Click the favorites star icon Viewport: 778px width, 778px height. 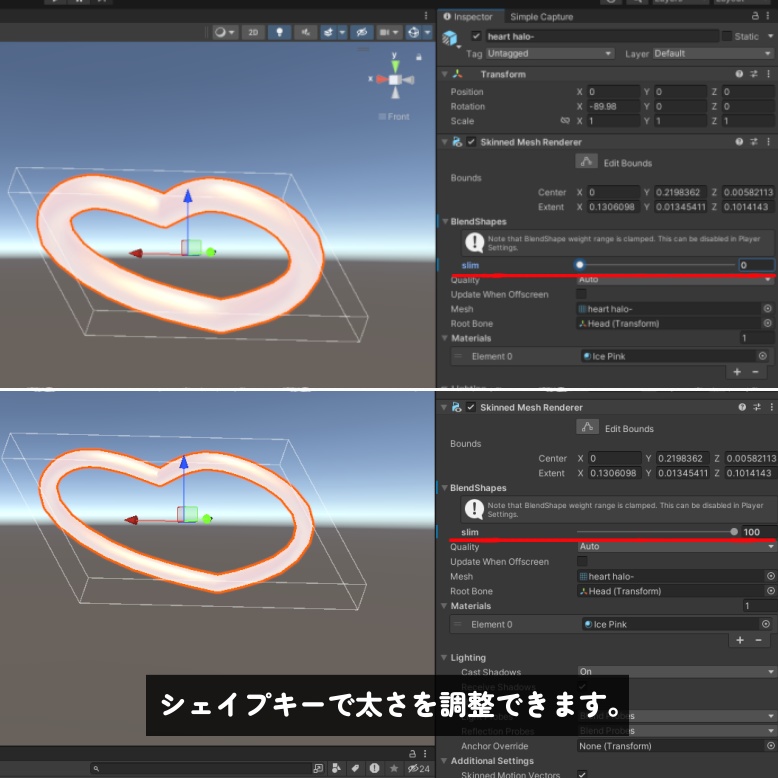point(394,769)
